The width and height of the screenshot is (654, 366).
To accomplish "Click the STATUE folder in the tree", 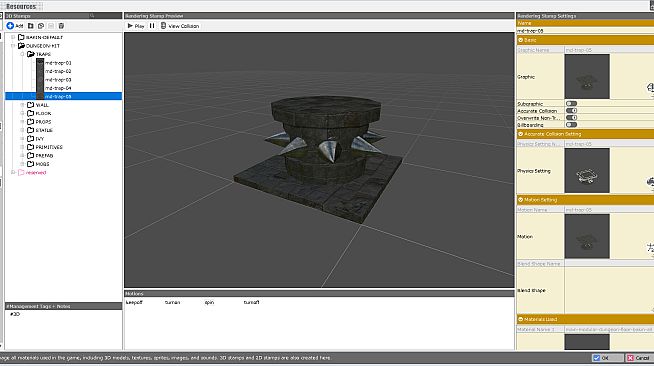I will tap(40, 130).
